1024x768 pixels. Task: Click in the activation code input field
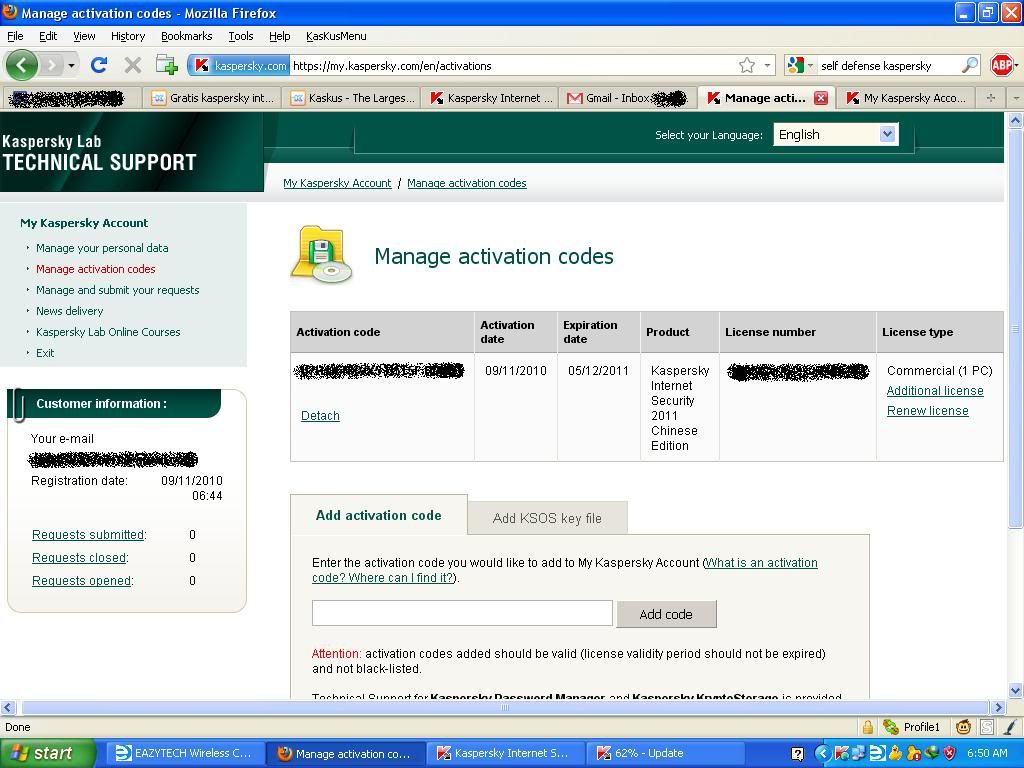coord(462,613)
